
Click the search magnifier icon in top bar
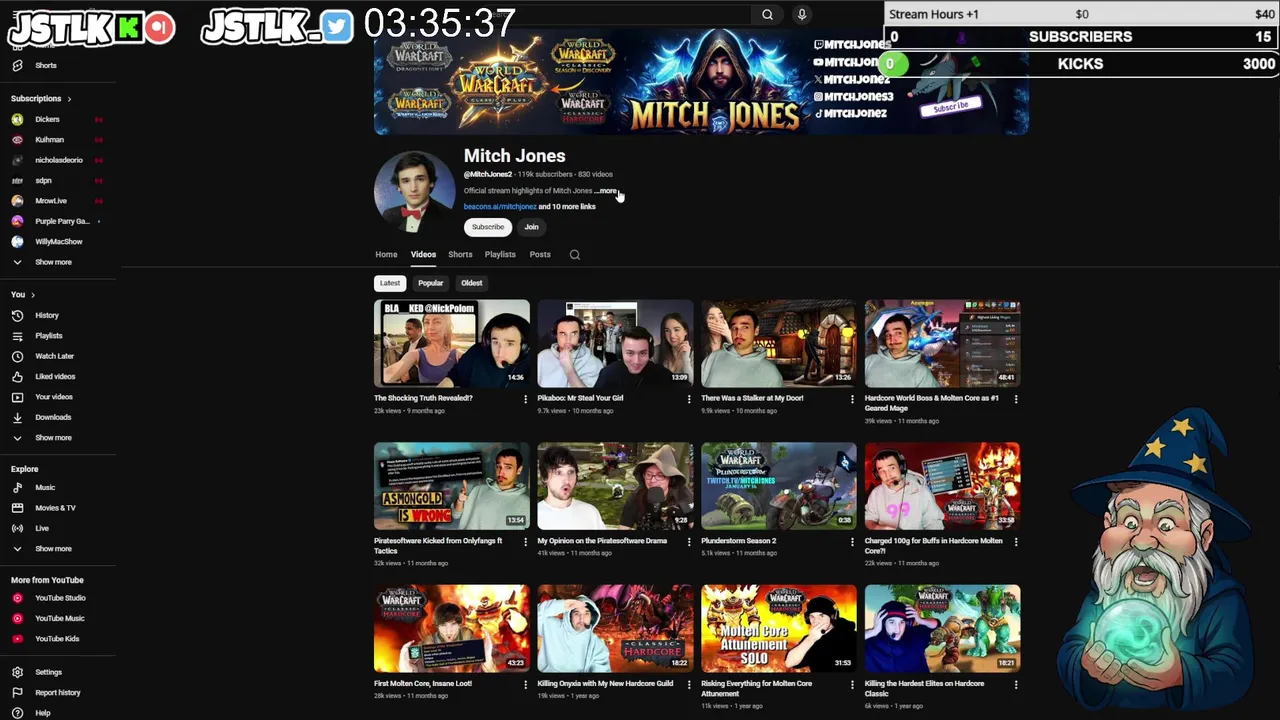pyautogui.click(x=767, y=14)
